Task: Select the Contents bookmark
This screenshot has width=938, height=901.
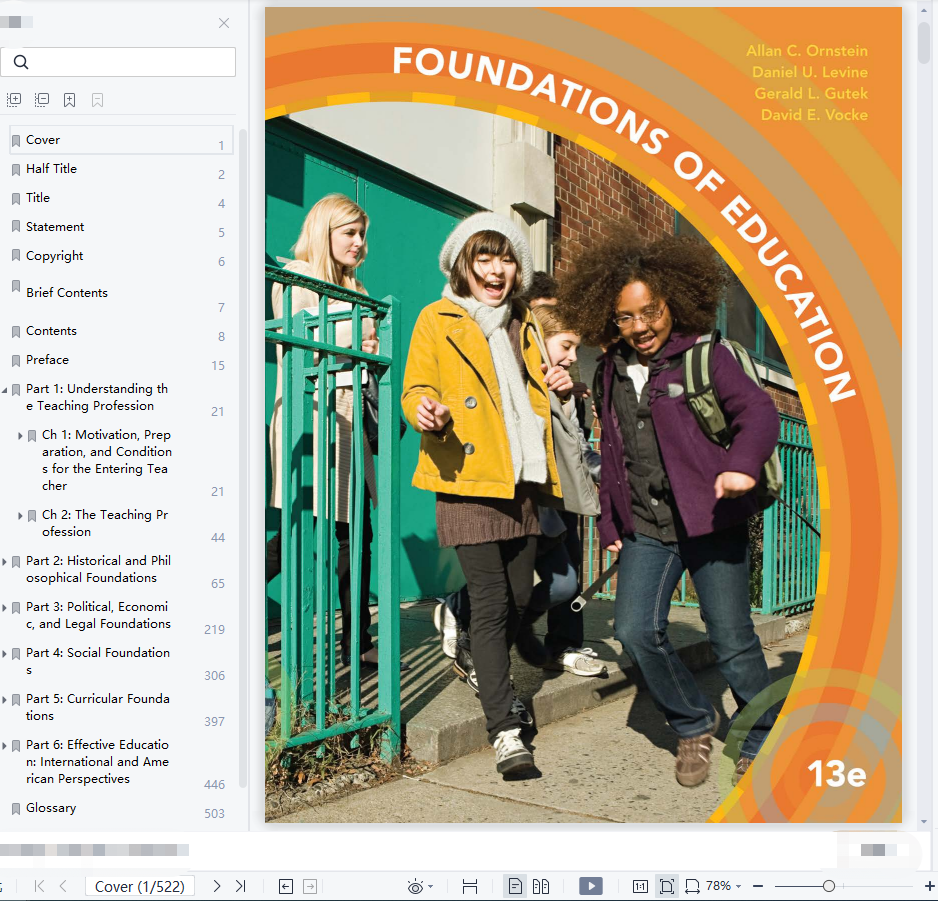Action: pyautogui.click(x=51, y=331)
